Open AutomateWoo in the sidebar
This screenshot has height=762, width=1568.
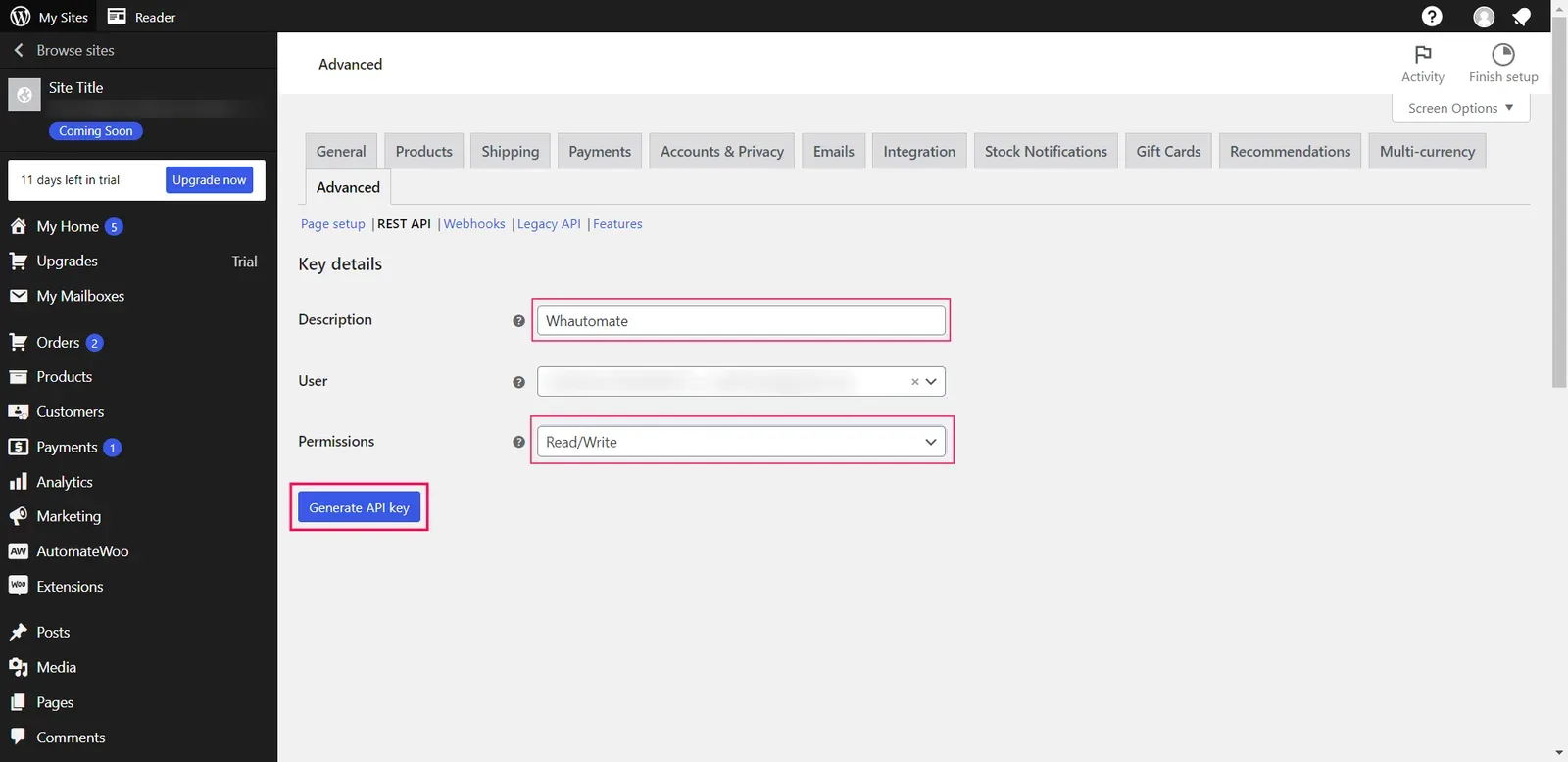(82, 551)
